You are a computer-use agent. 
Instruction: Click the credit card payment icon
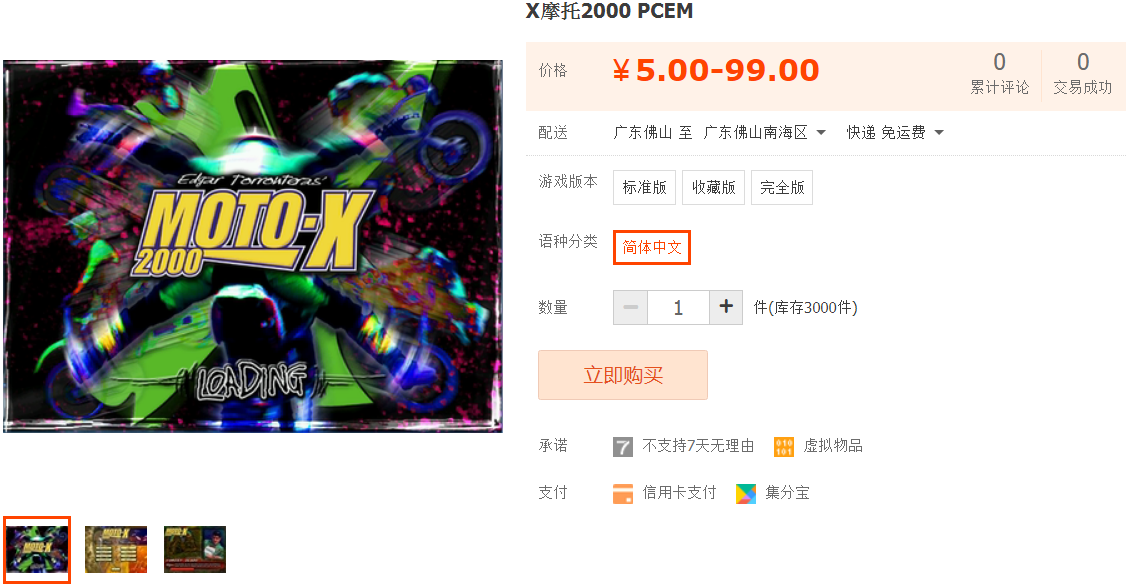pos(622,494)
